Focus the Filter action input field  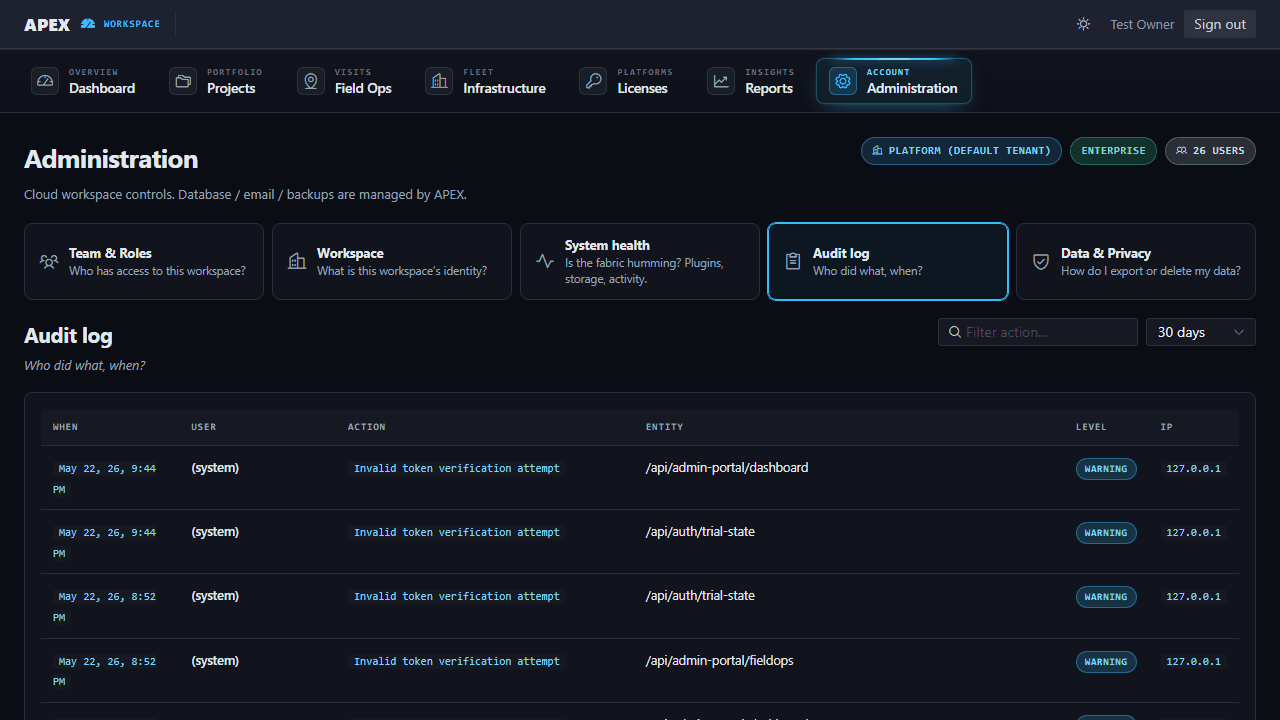point(1038,332)
